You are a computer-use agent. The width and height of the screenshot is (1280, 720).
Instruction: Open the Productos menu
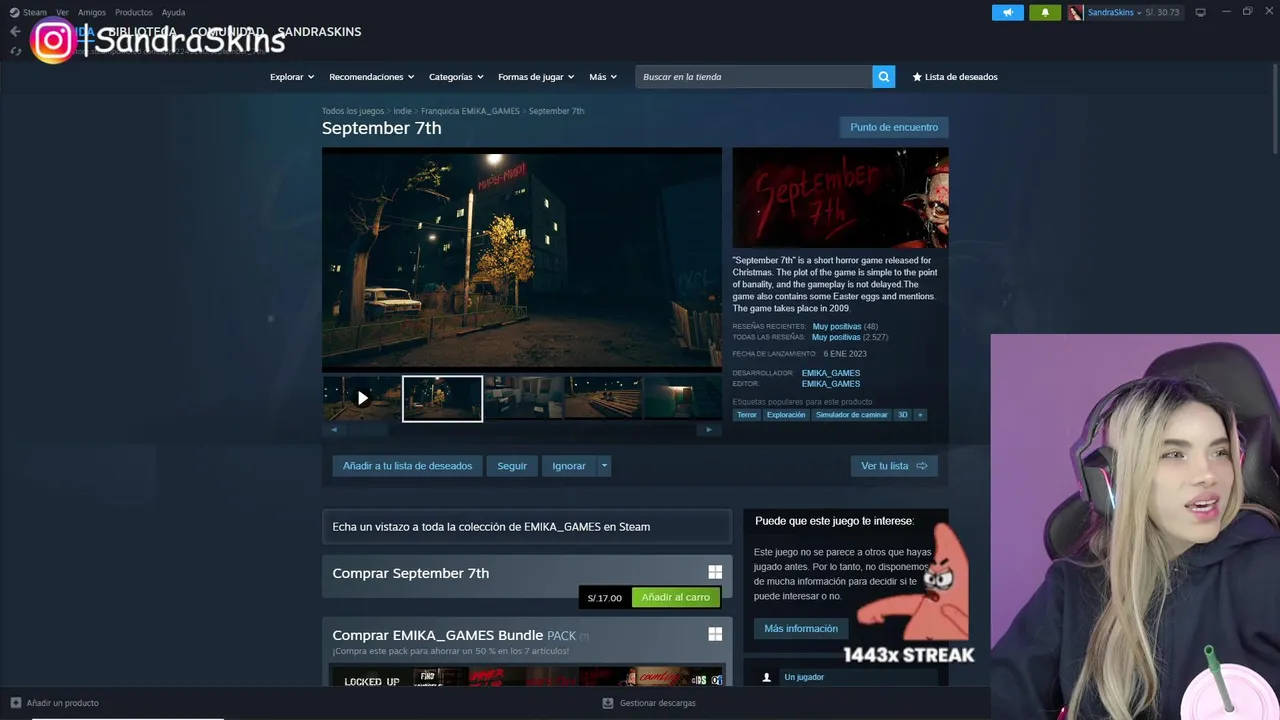pos(133,12)
